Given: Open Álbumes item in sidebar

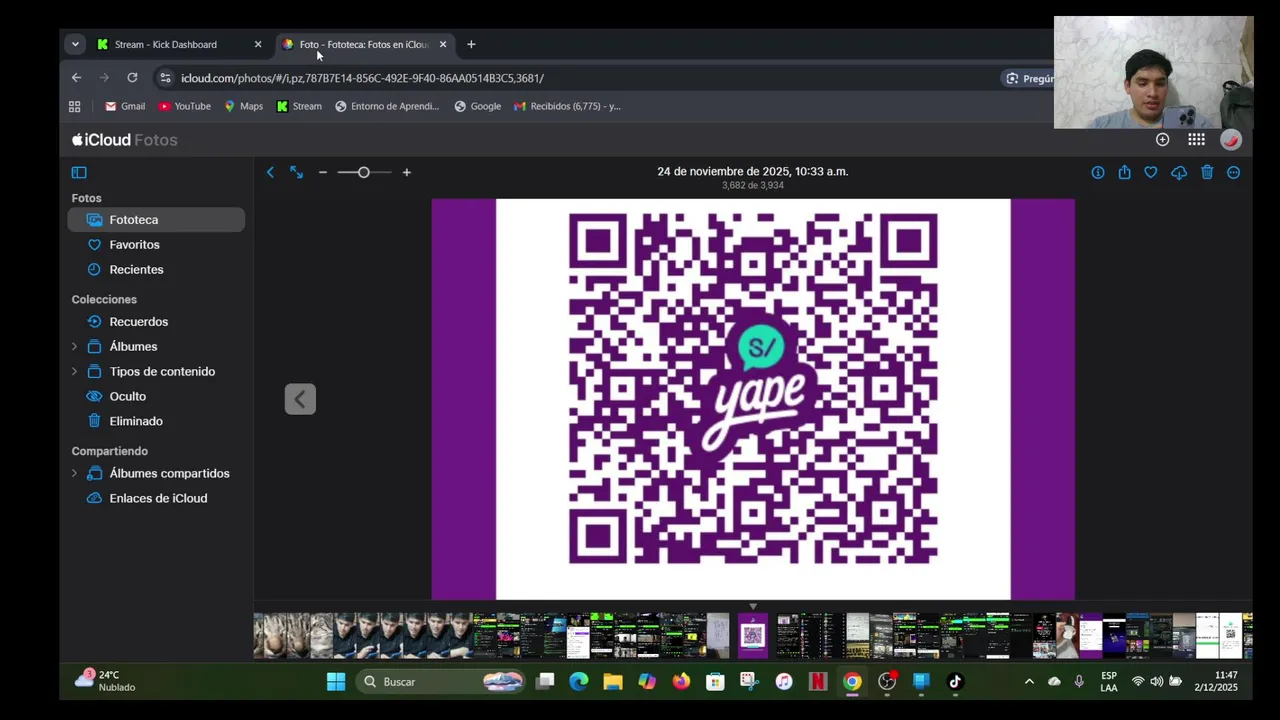Looking at the screenshot, I should (133, 346).
